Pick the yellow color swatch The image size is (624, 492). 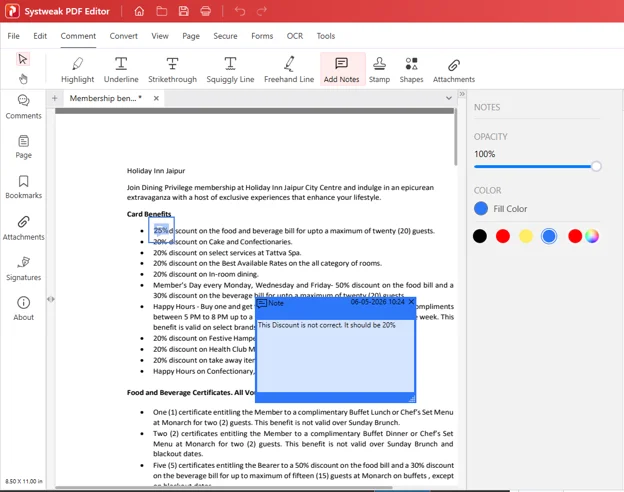[x=526, y=236]
